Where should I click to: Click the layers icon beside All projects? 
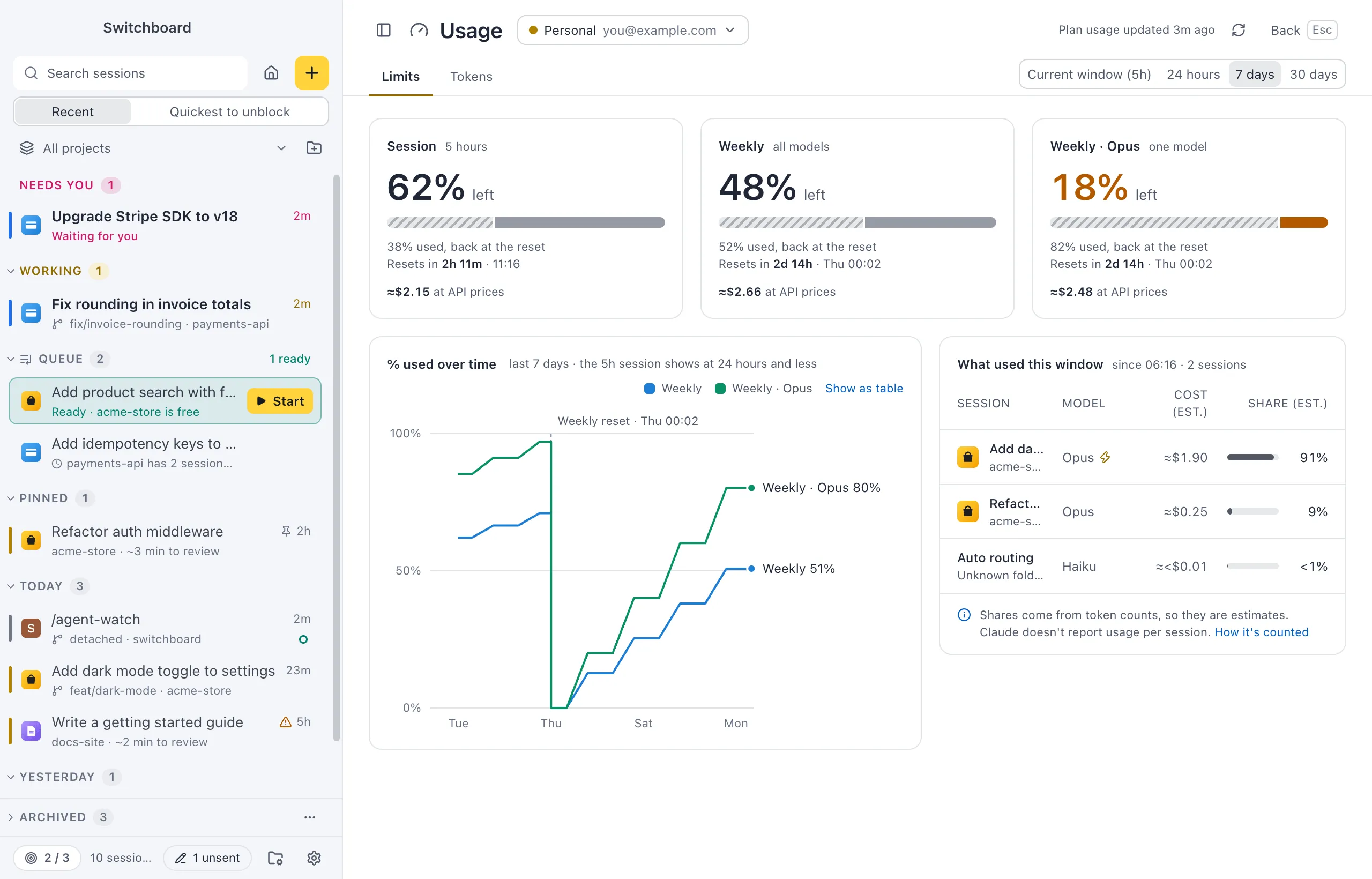27,148
